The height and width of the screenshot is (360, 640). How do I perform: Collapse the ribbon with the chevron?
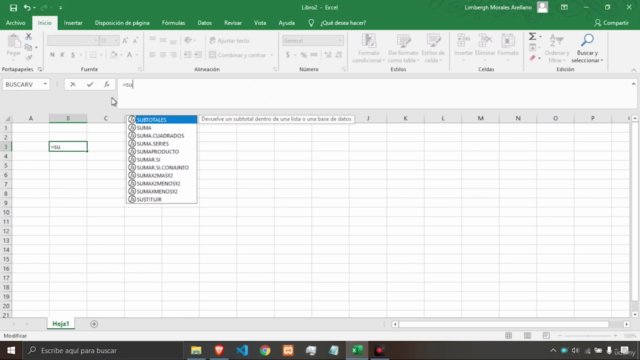point(633,70)
